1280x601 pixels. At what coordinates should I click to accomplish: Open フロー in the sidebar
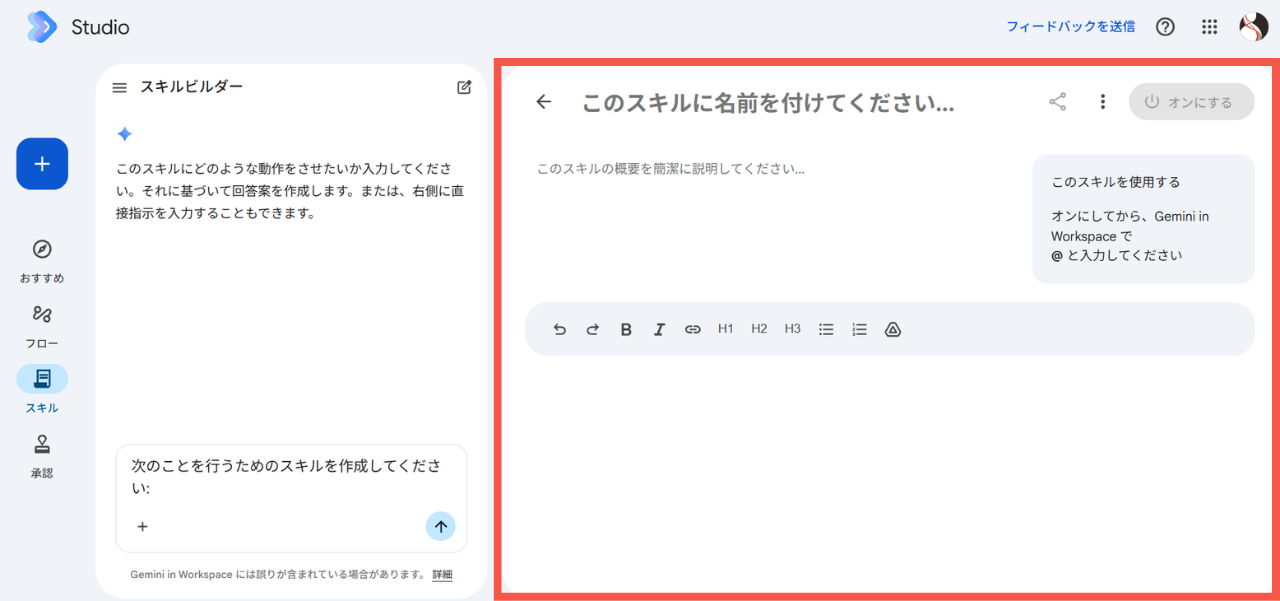[x=42, y=327]
